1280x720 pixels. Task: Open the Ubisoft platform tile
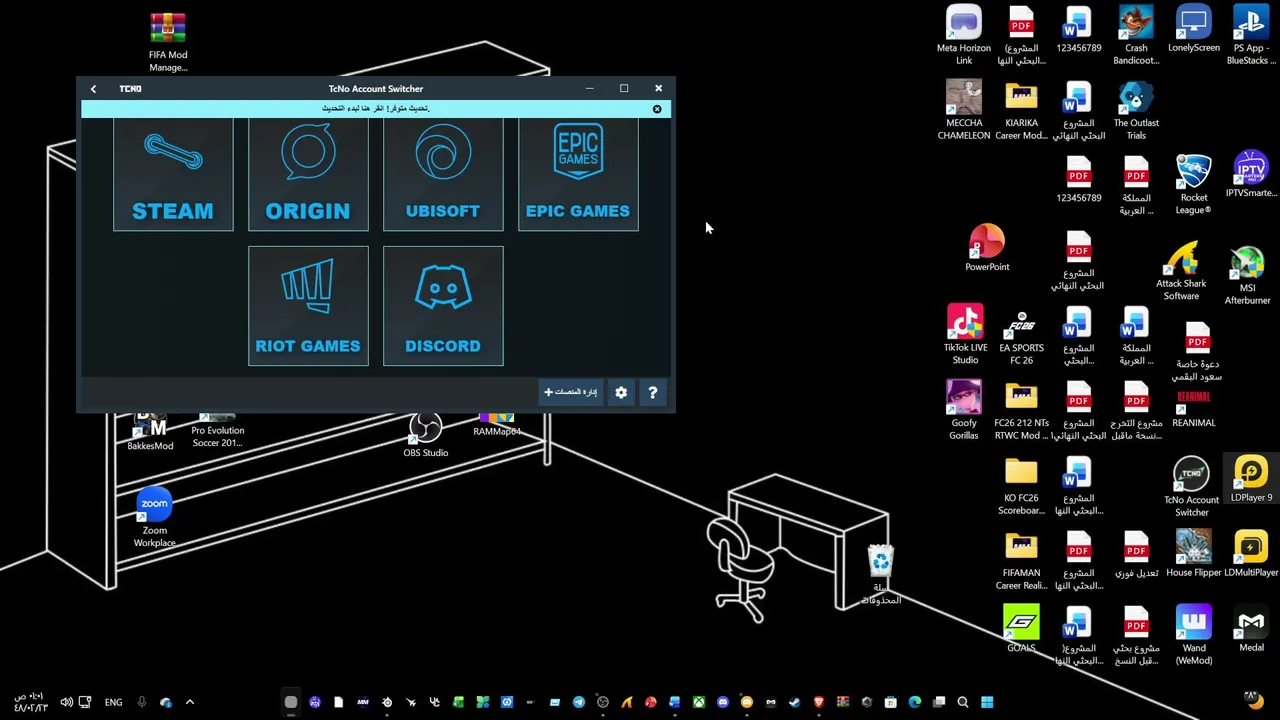click(x=443, y=174)
